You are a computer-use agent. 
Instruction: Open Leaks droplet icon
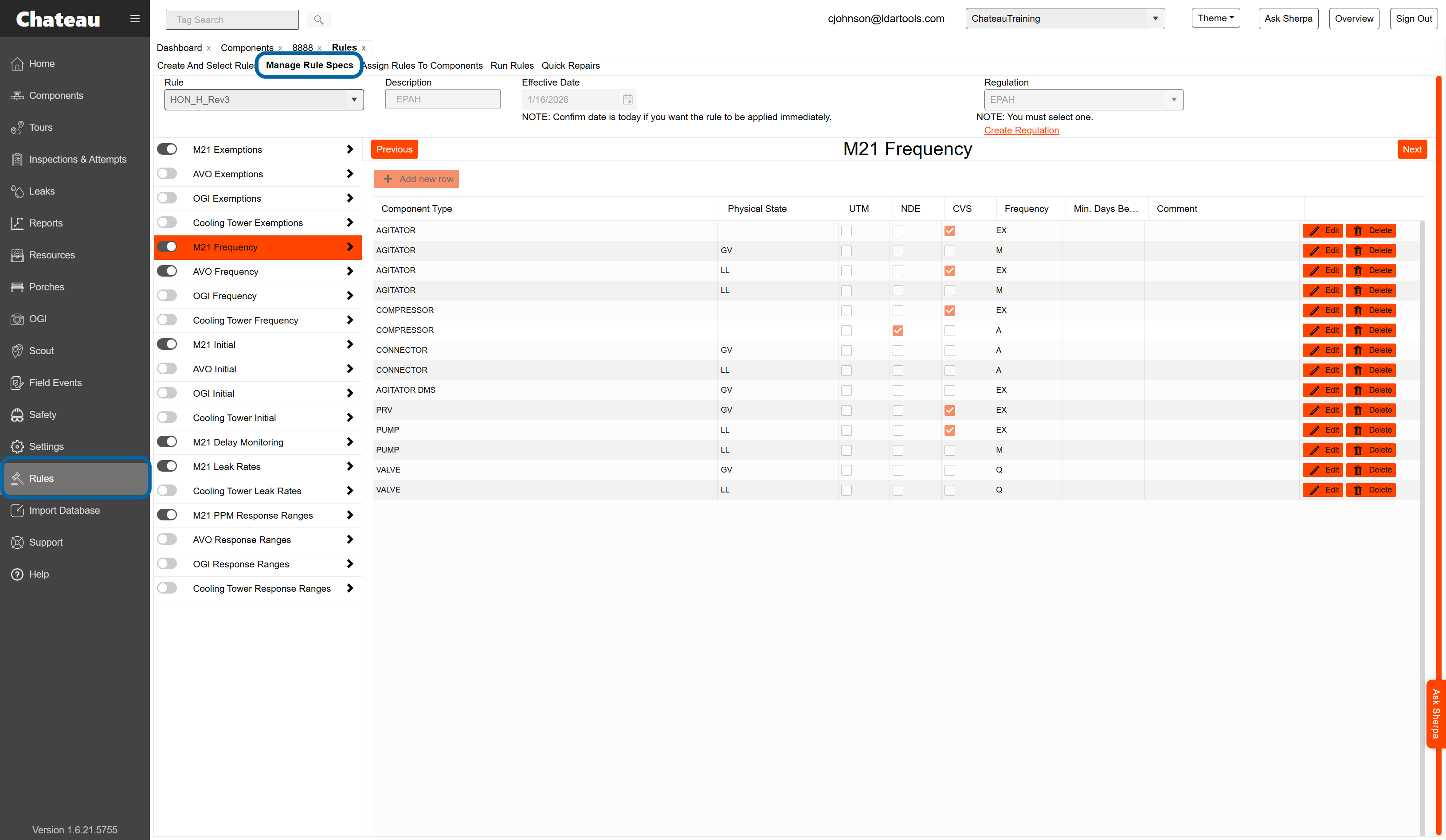tap(17, 191)
